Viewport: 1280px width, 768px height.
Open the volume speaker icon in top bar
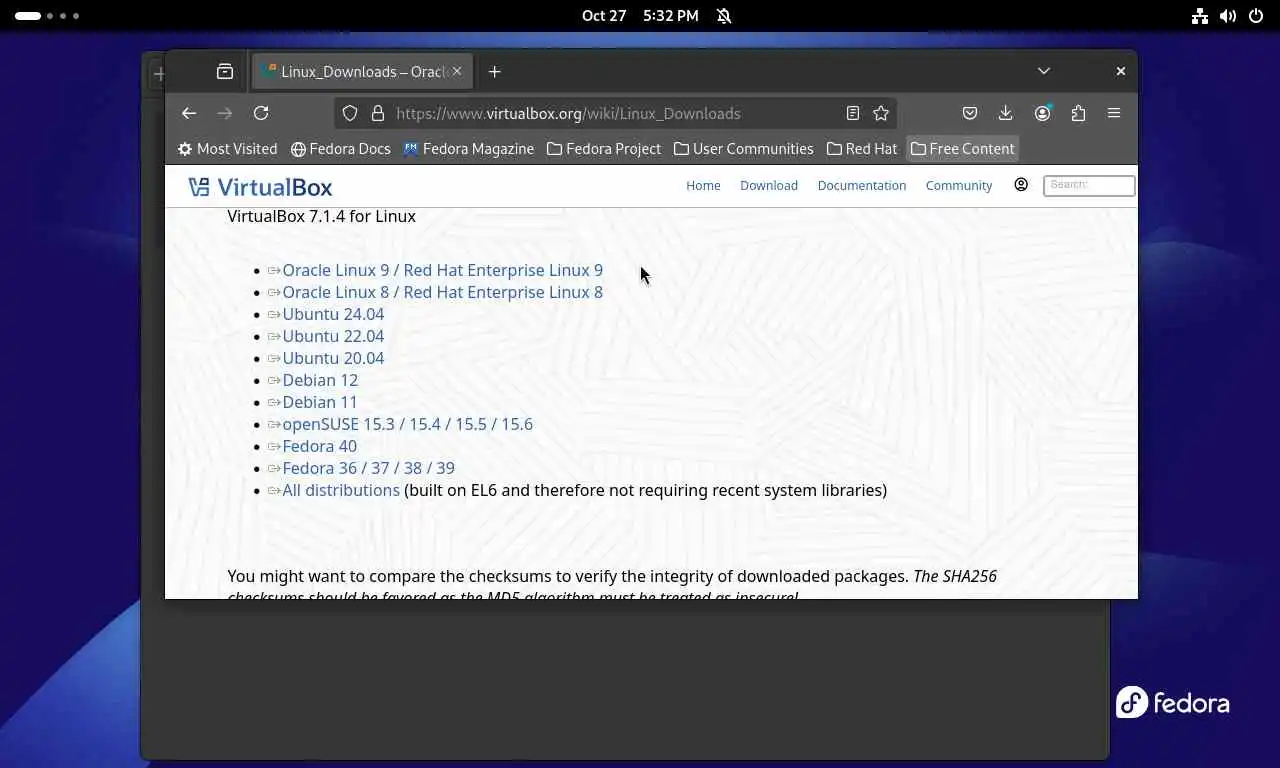(1227, 16)
